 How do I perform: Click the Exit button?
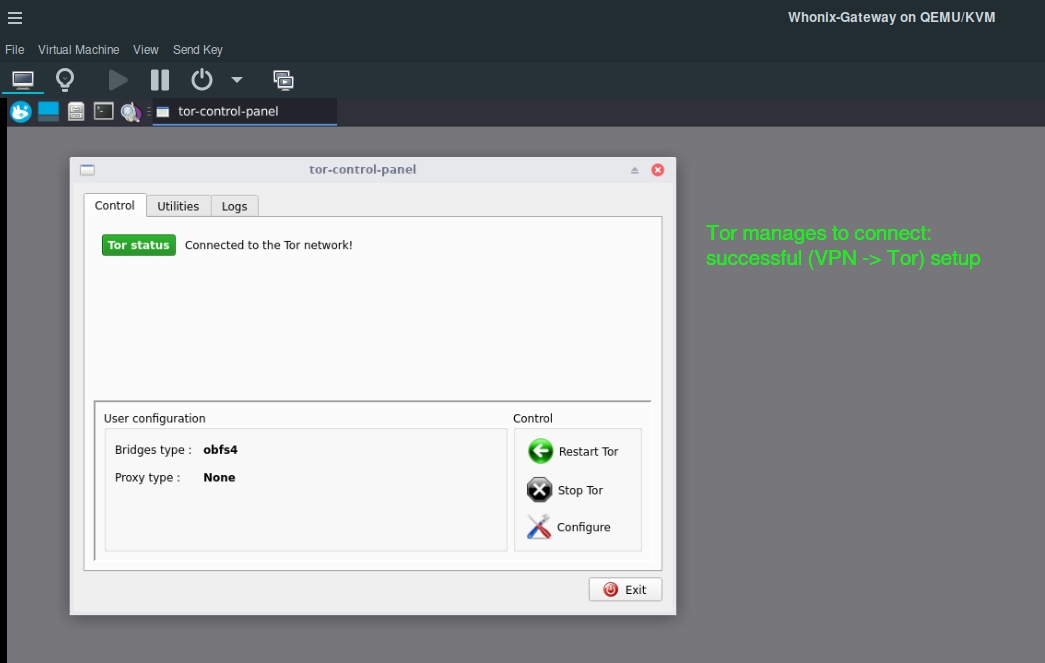click(x=625, y=590)
